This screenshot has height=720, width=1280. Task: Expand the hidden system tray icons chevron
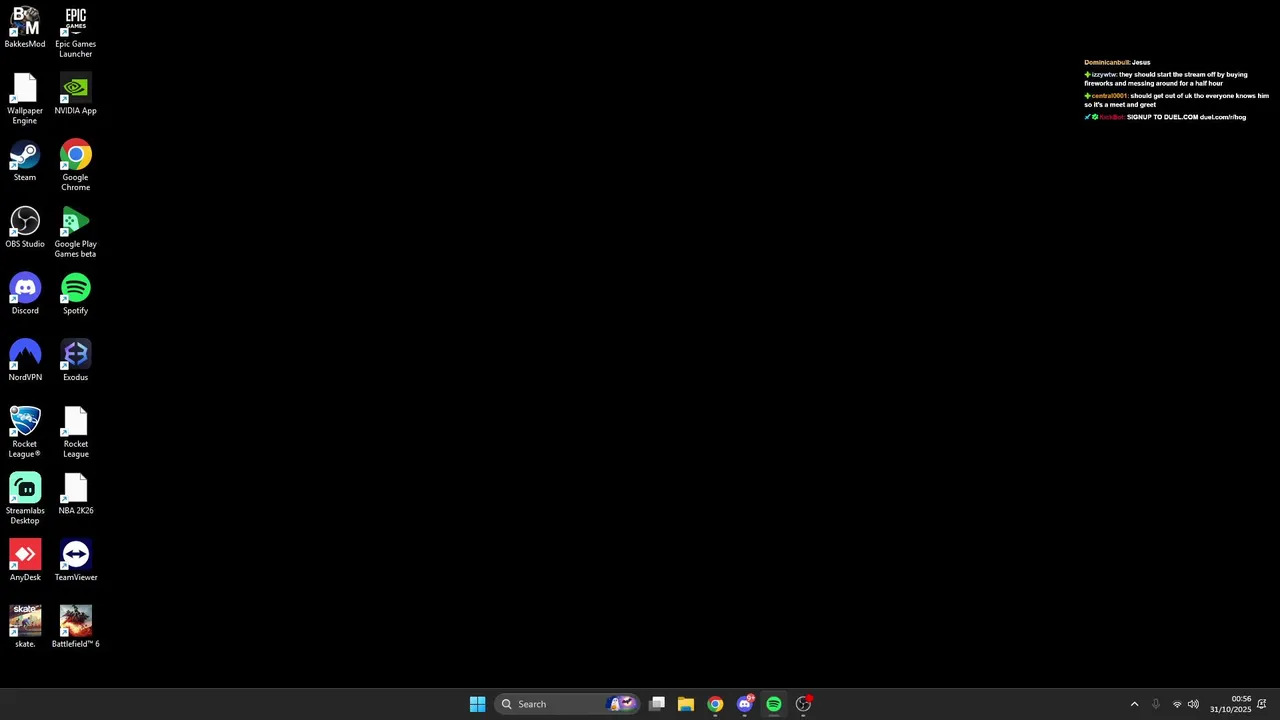1134,704
